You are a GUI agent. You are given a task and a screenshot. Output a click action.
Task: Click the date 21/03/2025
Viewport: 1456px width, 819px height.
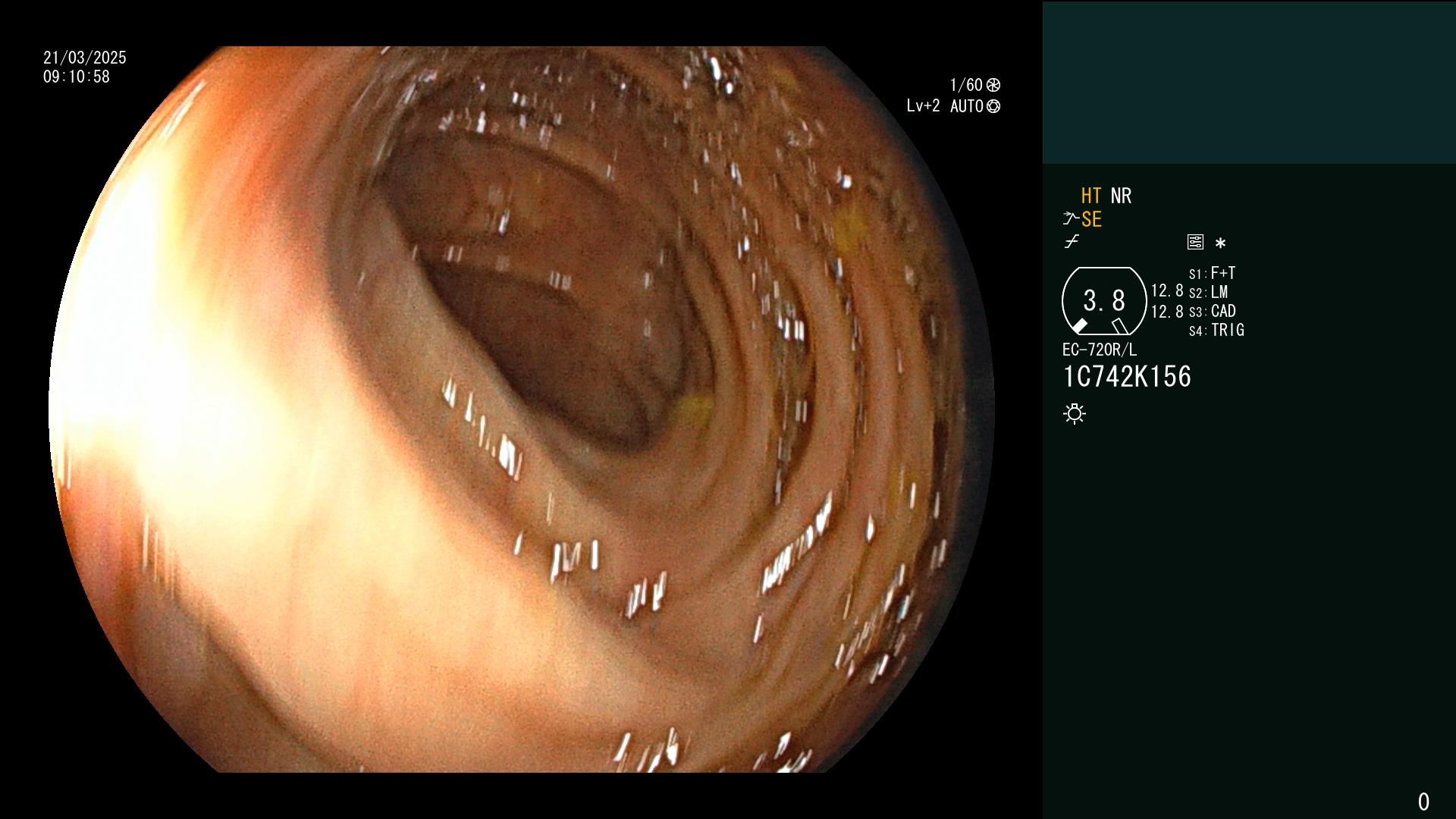pos(85,58)
